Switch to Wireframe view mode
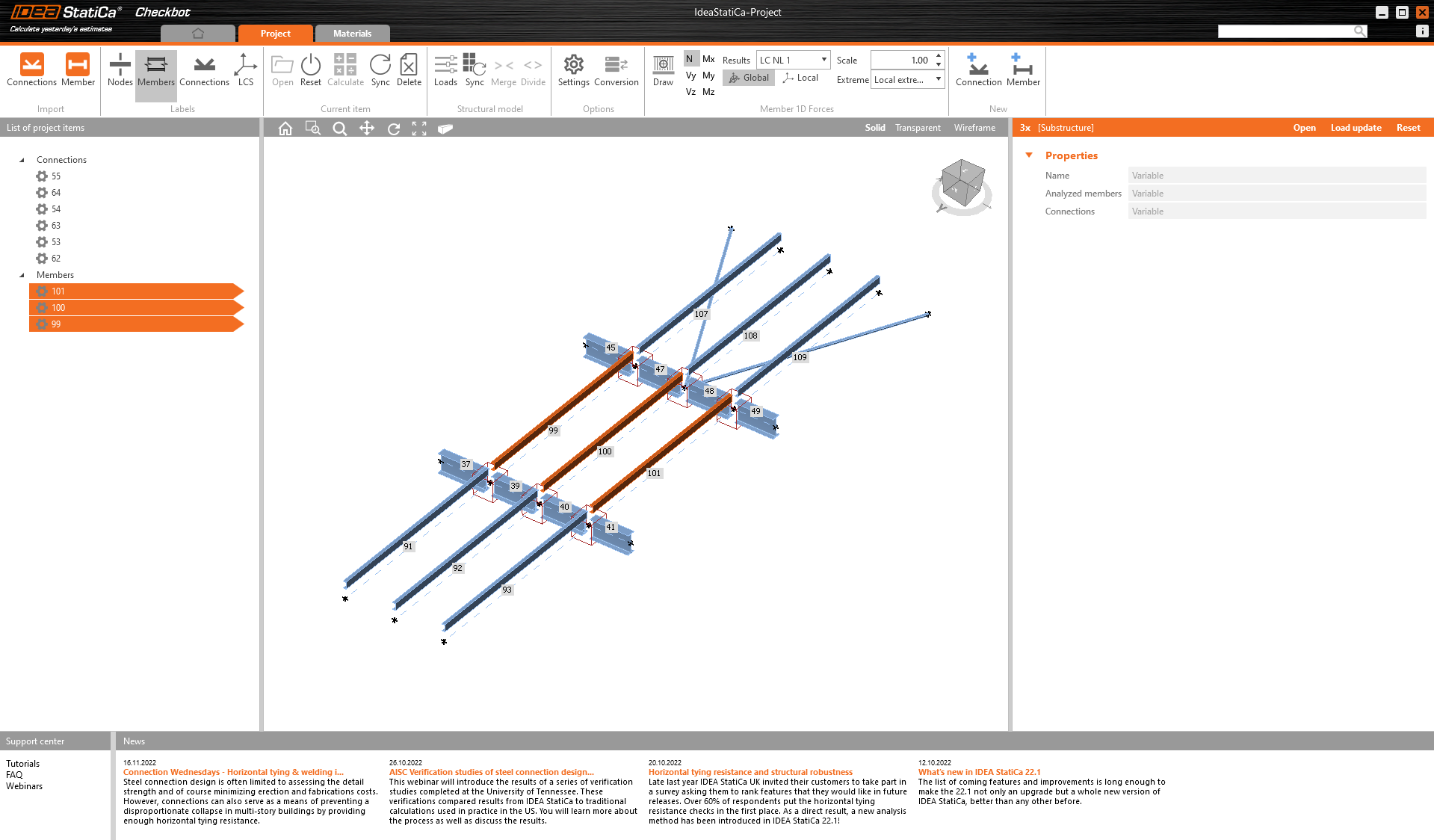1434x840 pixels. click(974, 128)
